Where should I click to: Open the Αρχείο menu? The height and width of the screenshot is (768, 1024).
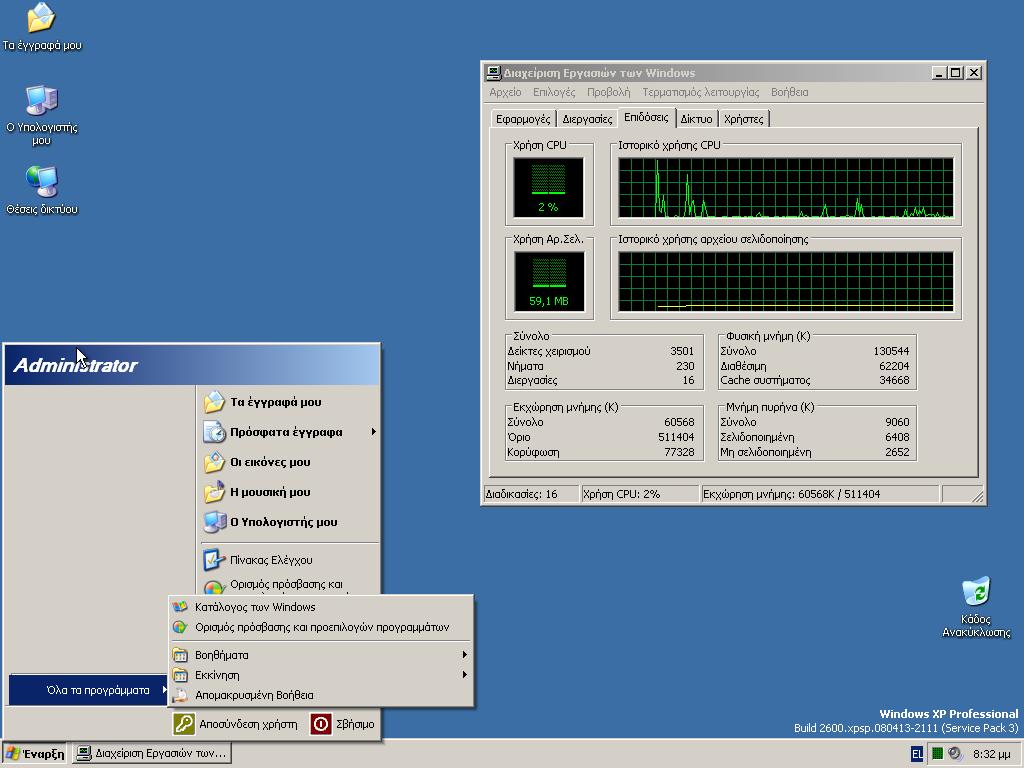505,92
